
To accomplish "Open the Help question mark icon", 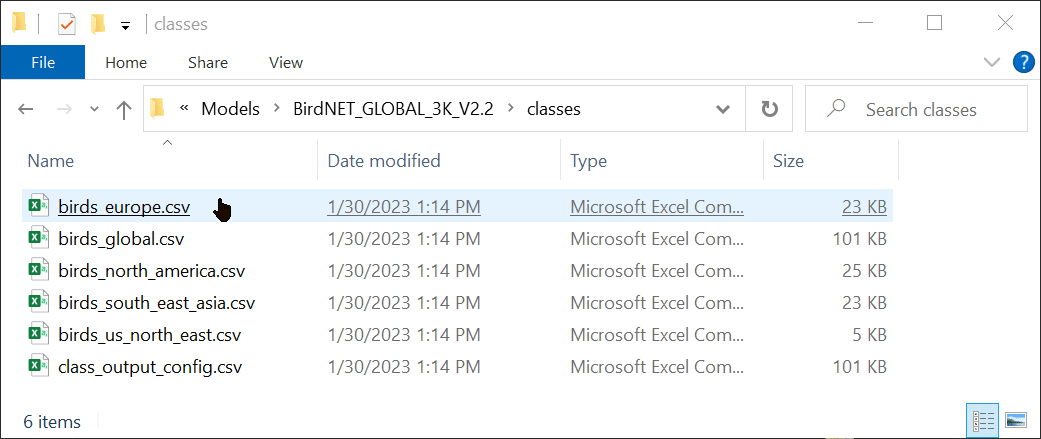I will (x=1023, y=62).
